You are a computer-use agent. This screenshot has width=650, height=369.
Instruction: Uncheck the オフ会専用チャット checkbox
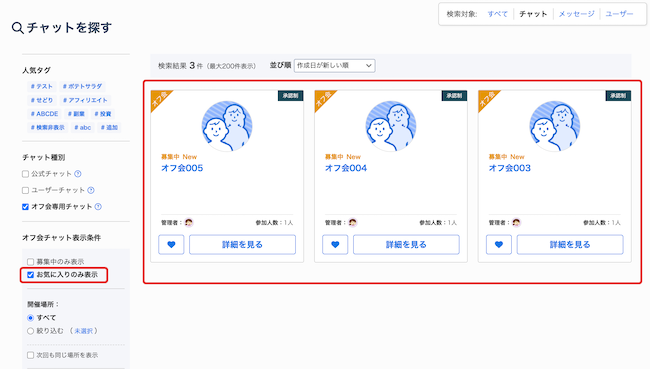[x=25, y=206]
